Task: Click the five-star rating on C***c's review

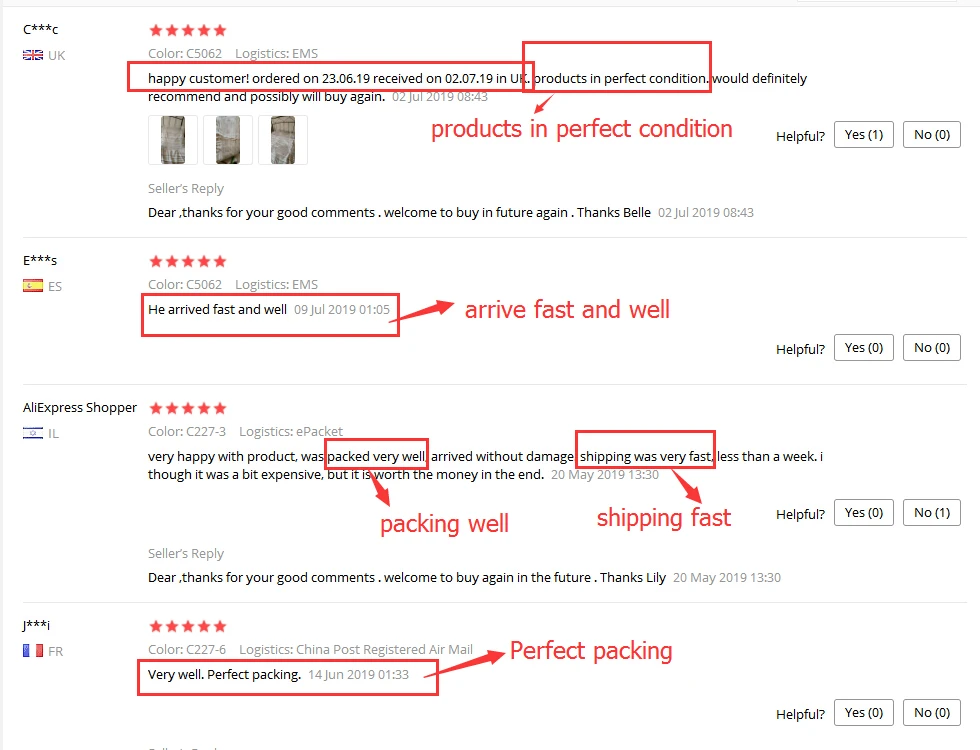Action: (188, 30)
